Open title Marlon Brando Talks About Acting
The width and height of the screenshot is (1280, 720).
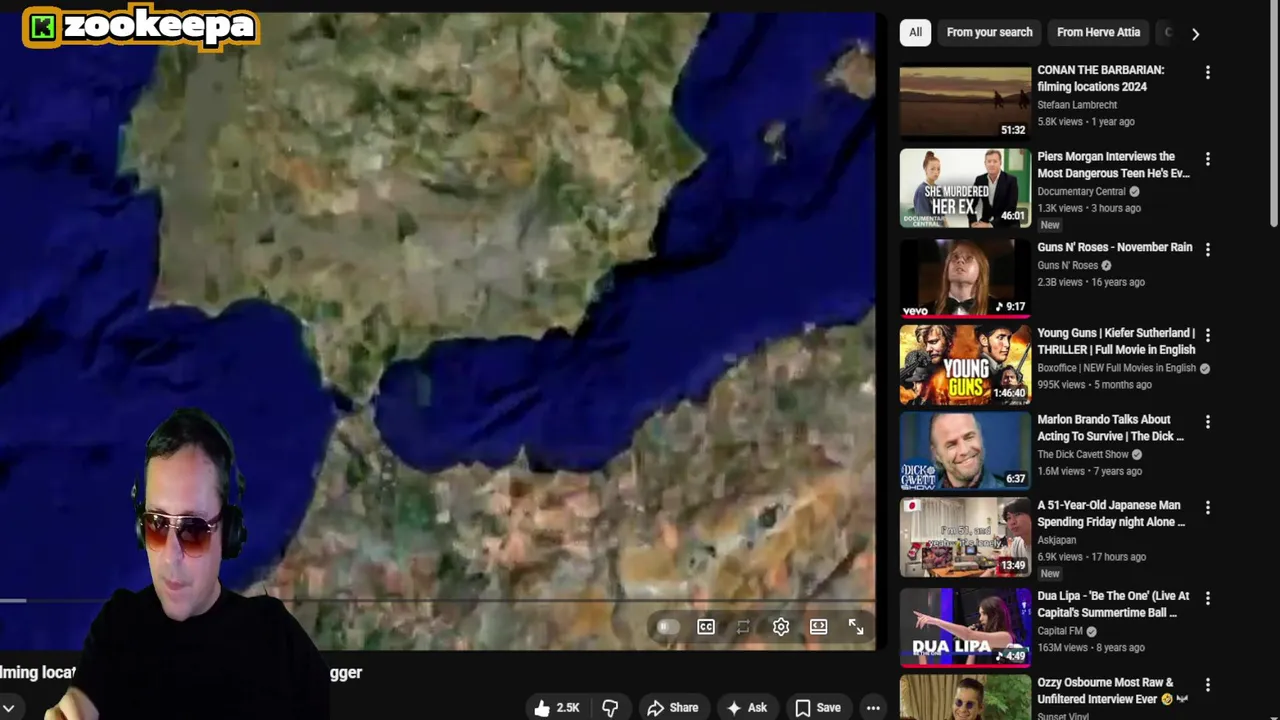click(x=1110, y=428)
